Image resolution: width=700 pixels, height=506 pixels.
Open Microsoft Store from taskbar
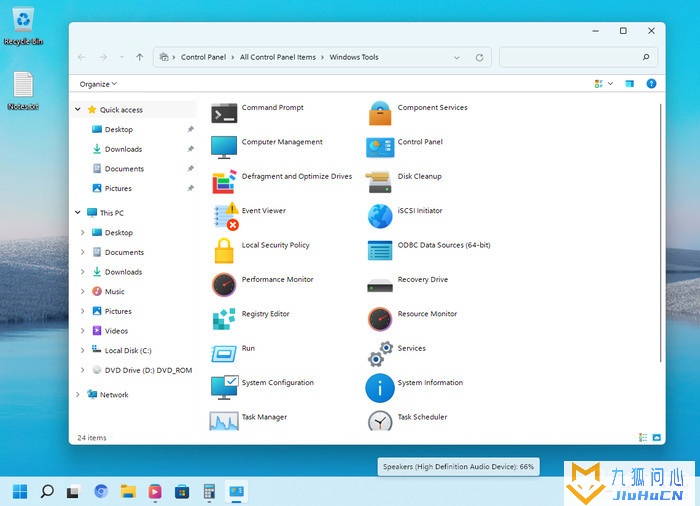[182, 492]
